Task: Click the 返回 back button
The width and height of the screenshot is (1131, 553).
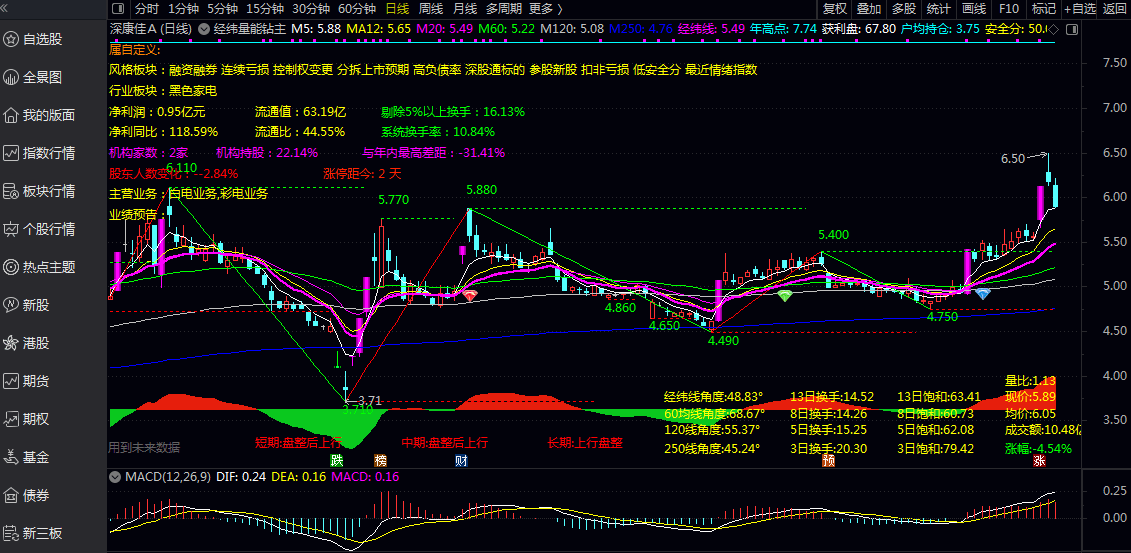Action: click(x=1114, y=9)
